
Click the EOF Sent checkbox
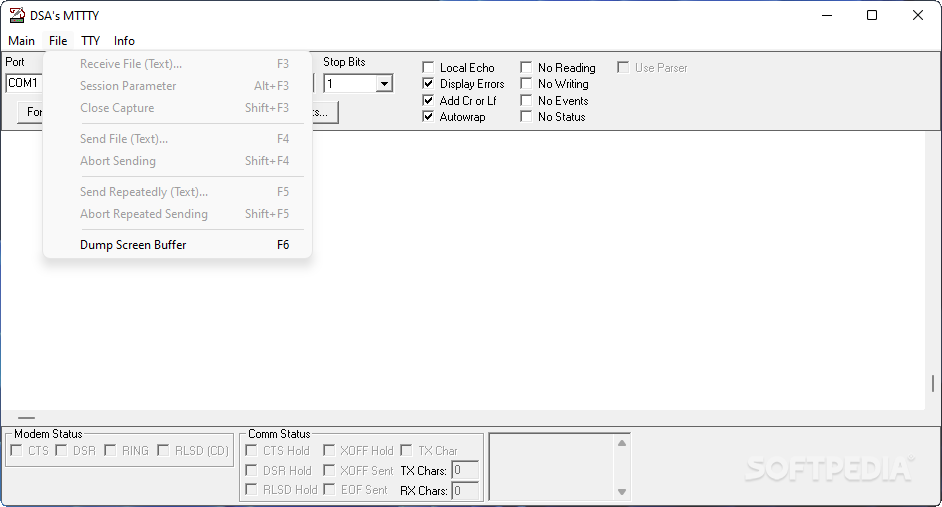pos(329,490)
